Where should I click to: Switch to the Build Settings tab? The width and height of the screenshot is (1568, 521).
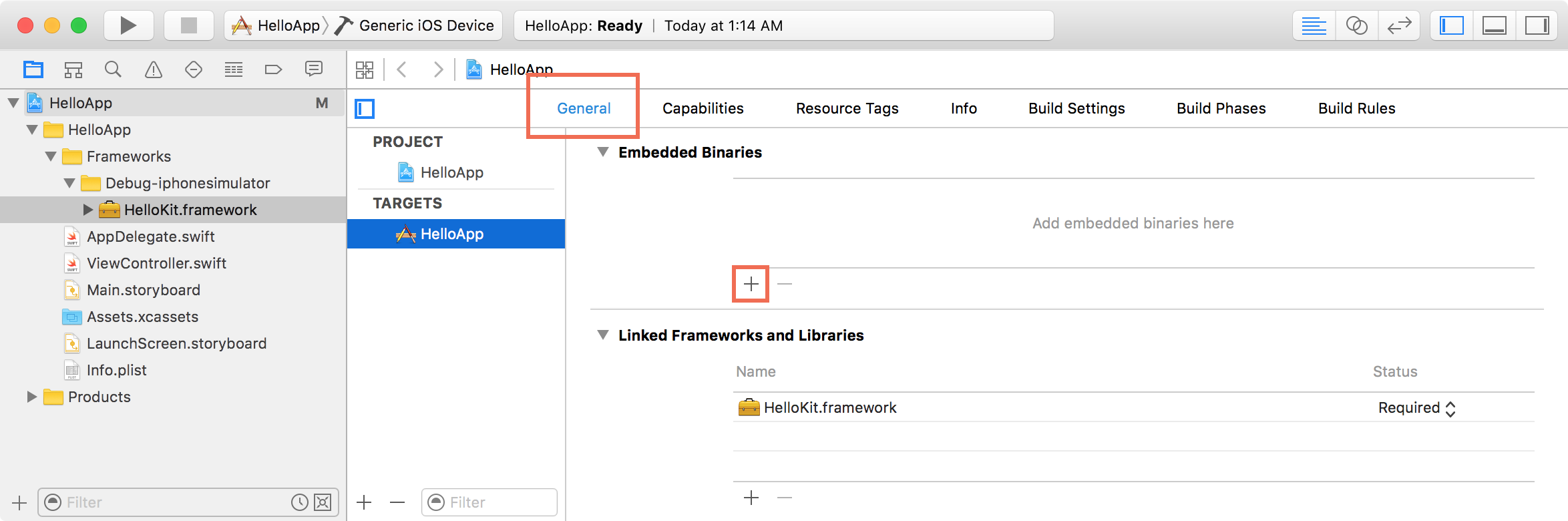[x=1076, y=108]
